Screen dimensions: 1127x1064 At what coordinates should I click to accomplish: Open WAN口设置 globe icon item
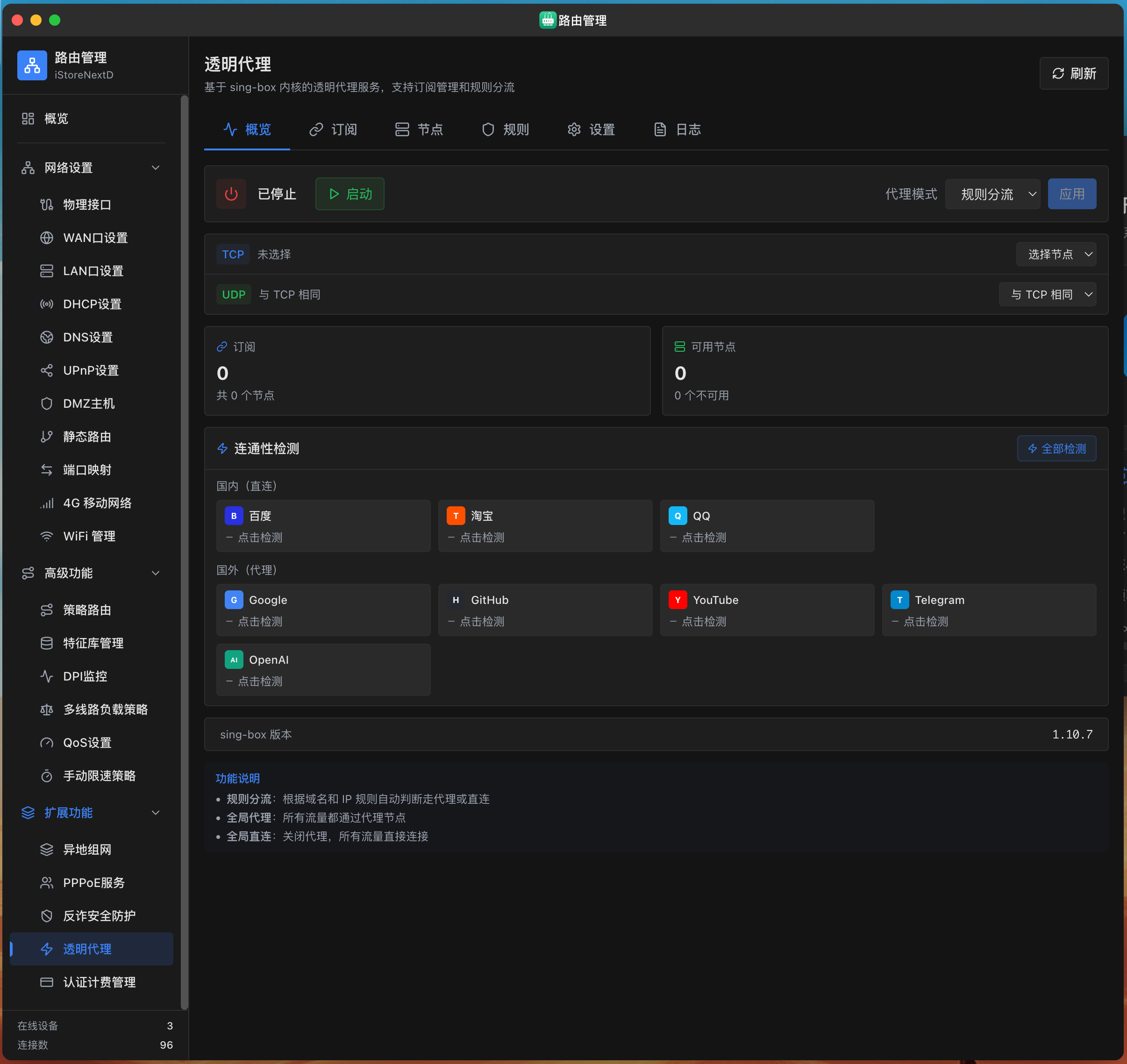[47, 238]
